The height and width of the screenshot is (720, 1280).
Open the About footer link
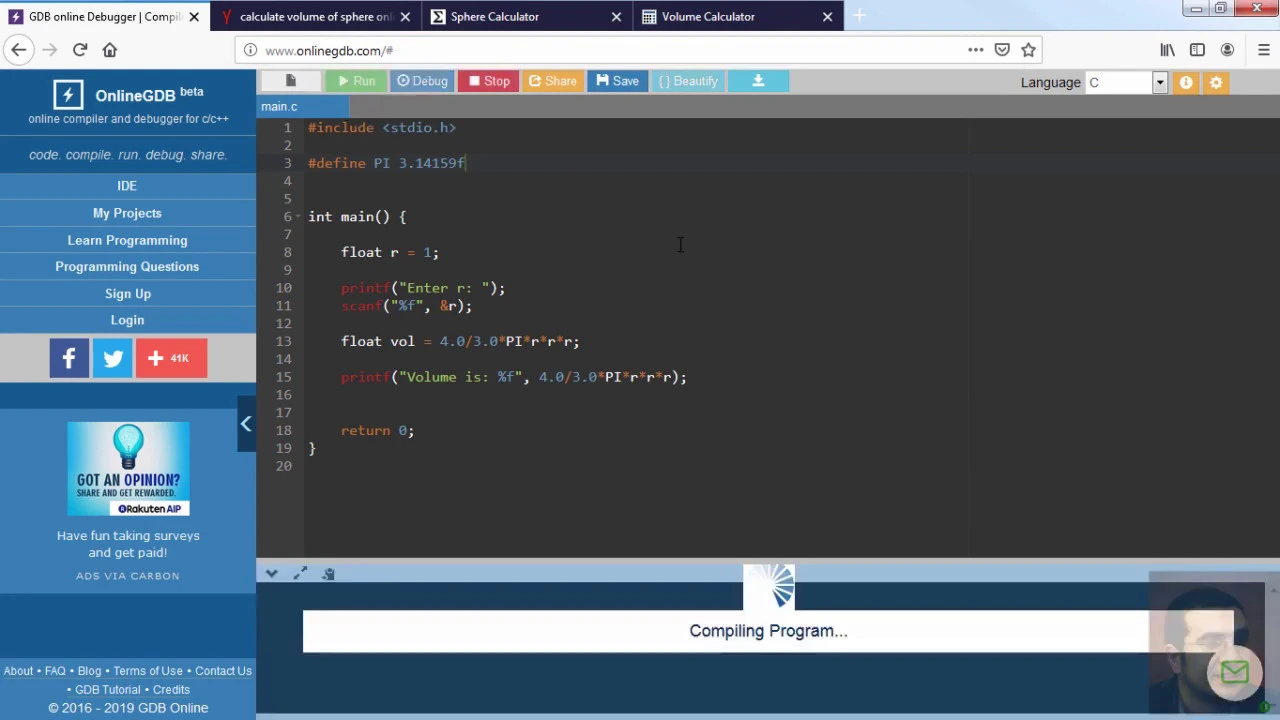pos(18,671)
